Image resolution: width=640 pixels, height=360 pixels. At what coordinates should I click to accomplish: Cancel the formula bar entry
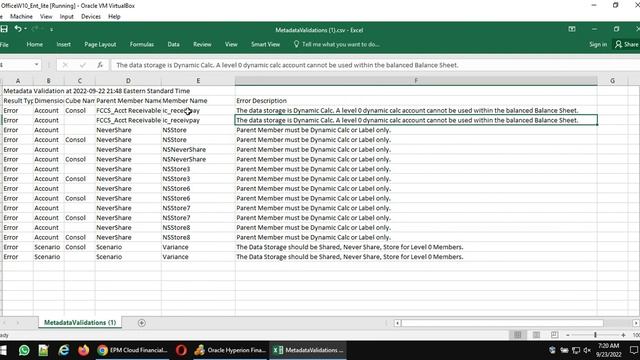click(x=65, y=65)
